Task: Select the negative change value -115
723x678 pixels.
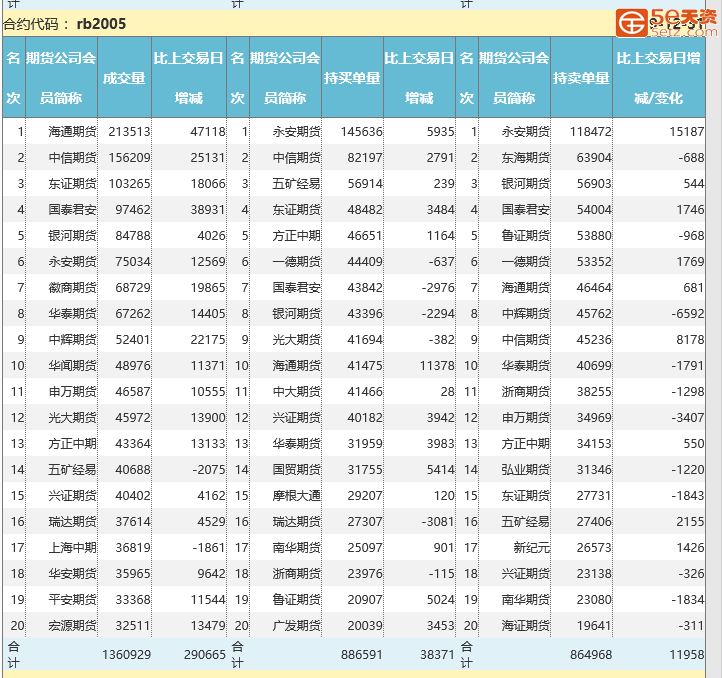Action: click(442, 573)
